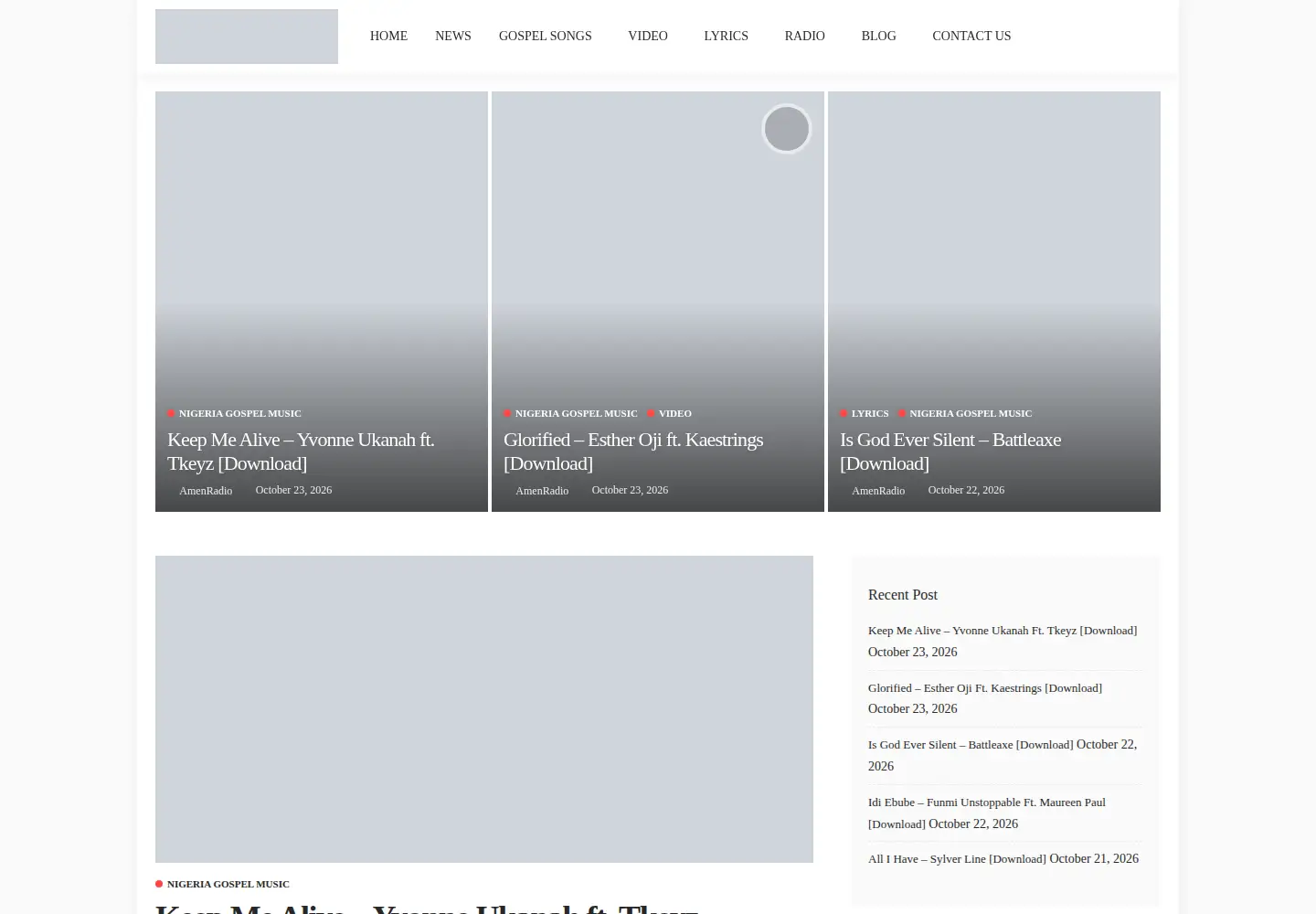The height and width of the screenshot is (914, 1316).
Task: Open hero title "Glorified – Esther Oji ft. Kaestrings [Download]"
Action: coord(633,452)
